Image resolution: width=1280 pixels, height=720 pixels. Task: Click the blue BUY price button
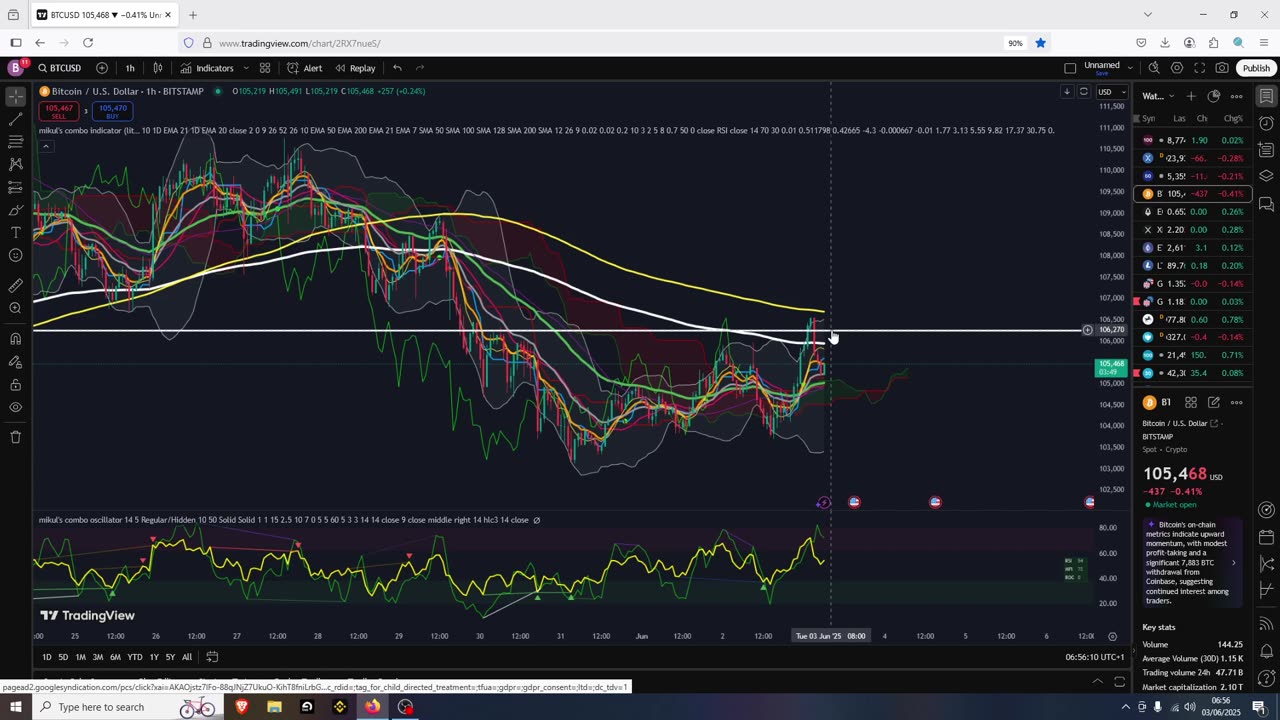tap(112, 111)
